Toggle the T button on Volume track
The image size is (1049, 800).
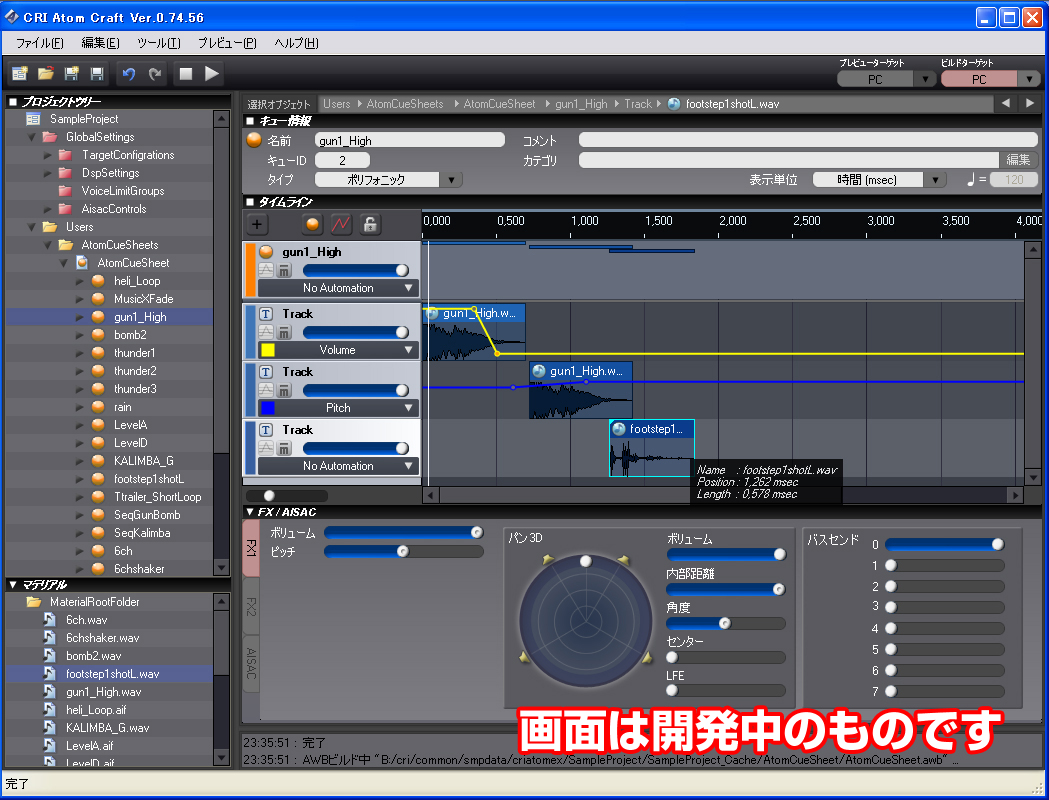click(266, 314)
